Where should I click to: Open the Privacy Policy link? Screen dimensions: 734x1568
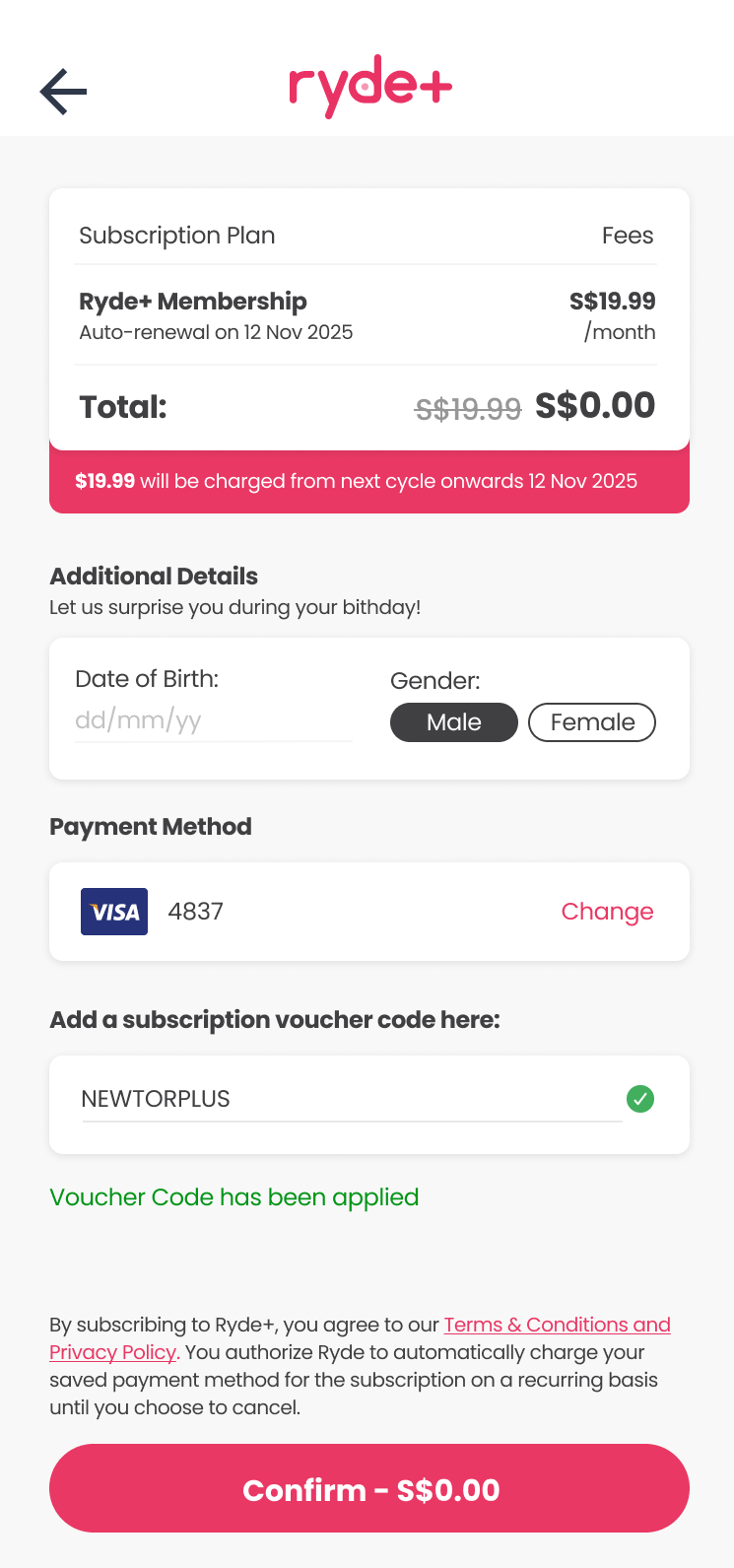[x=112, y=1352]
